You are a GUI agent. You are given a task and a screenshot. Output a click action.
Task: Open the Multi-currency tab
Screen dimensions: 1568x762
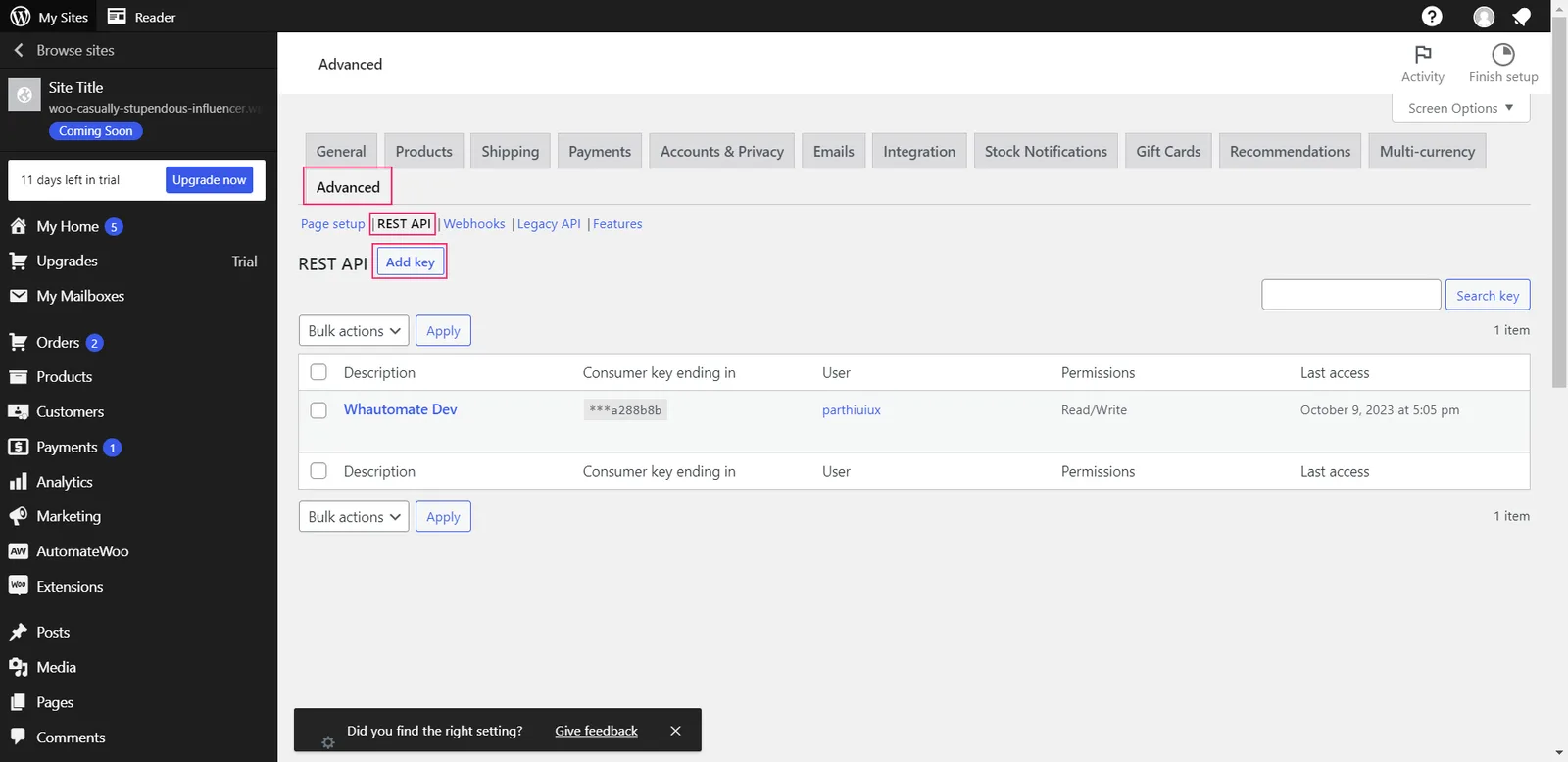(1427, 151)
